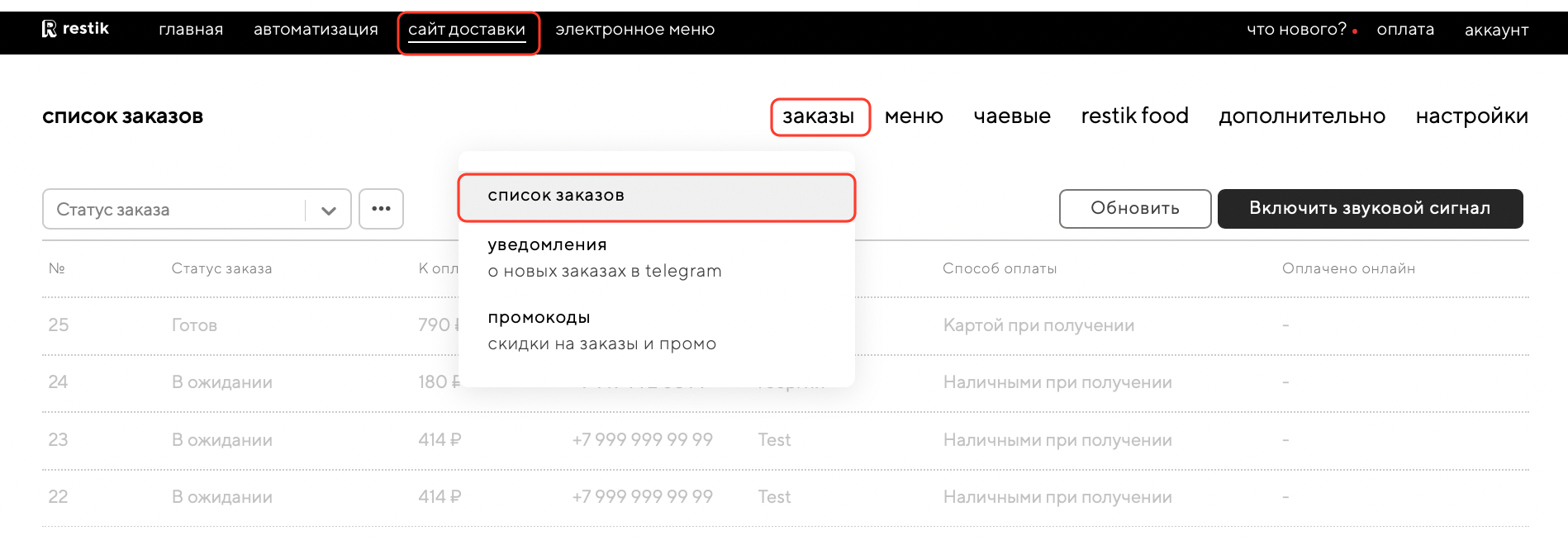Expand the Статус заказа dropdown chevron
This screenshot has height=540, width=1568.
328,210
